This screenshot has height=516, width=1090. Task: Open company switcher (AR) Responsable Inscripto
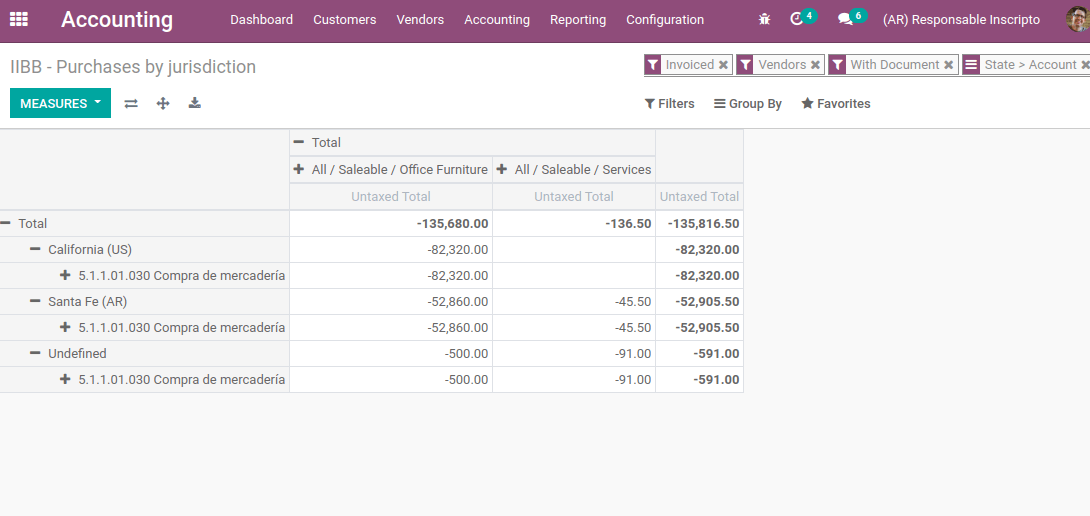coord(961,19)
